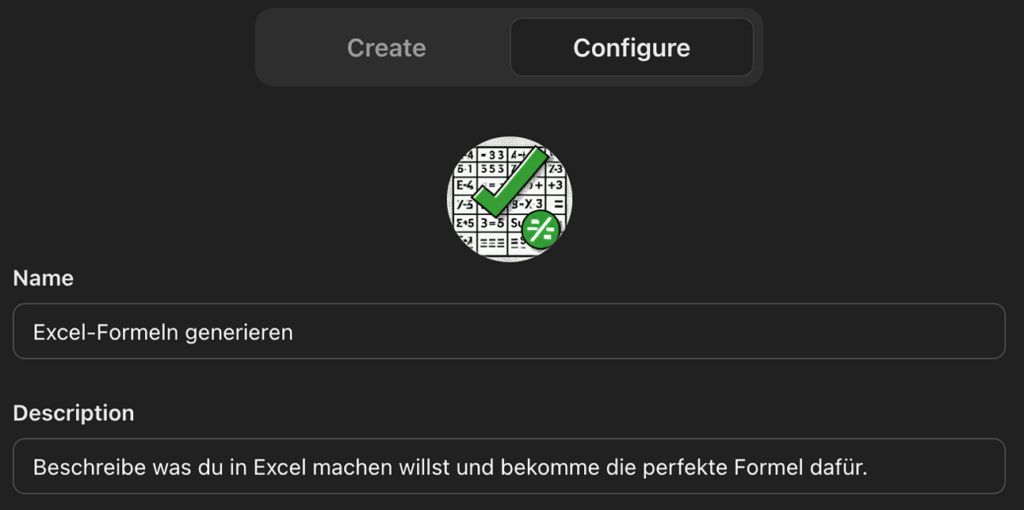Click the Description field label
The height and width of the screenshot is (510, 1024).
tap(73, 413)
